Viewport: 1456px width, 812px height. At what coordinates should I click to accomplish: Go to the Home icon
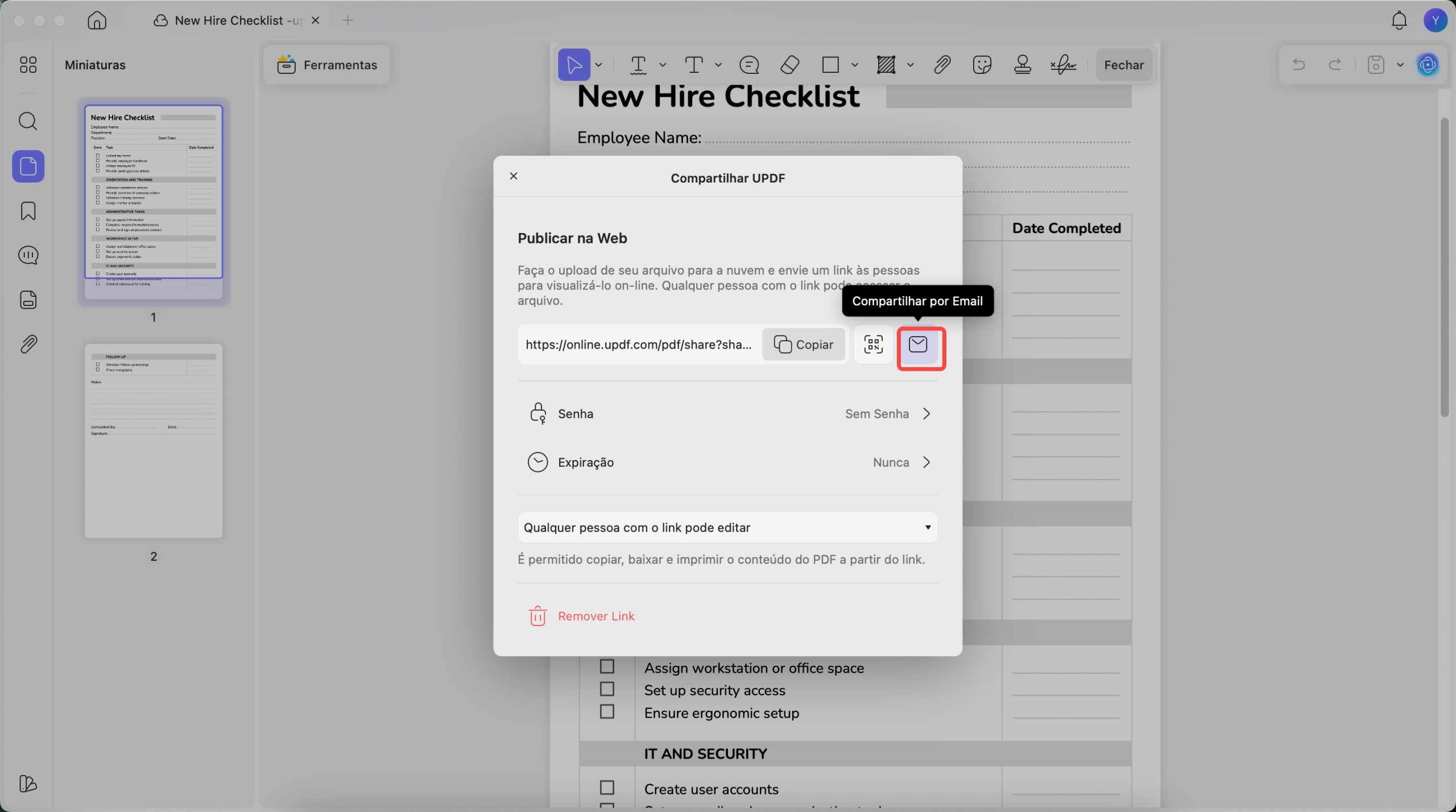(97, 20)
